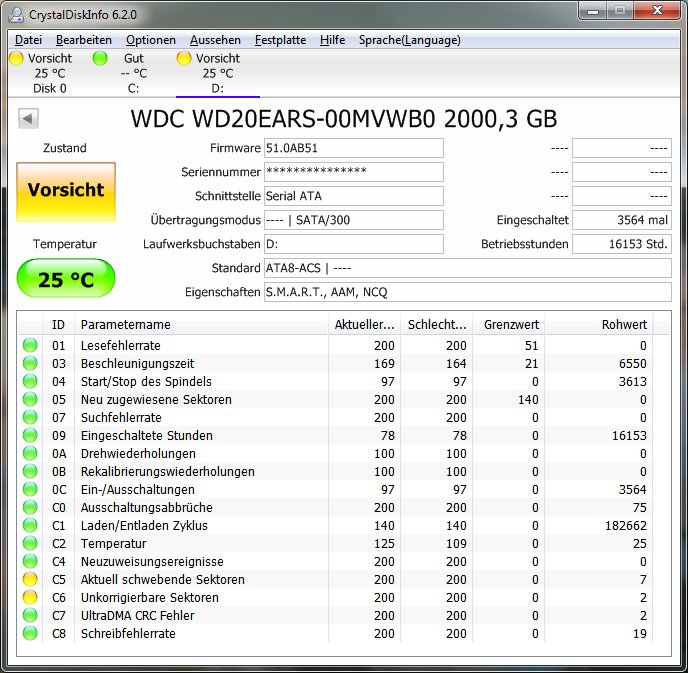688x673 pixels.
Task: Click the CrystalDiskInfo title bar app icon
Action: coord(16,14)
